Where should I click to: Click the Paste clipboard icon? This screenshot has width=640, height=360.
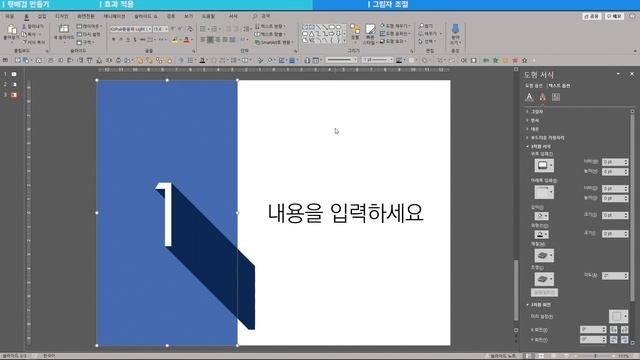point(11,29)
